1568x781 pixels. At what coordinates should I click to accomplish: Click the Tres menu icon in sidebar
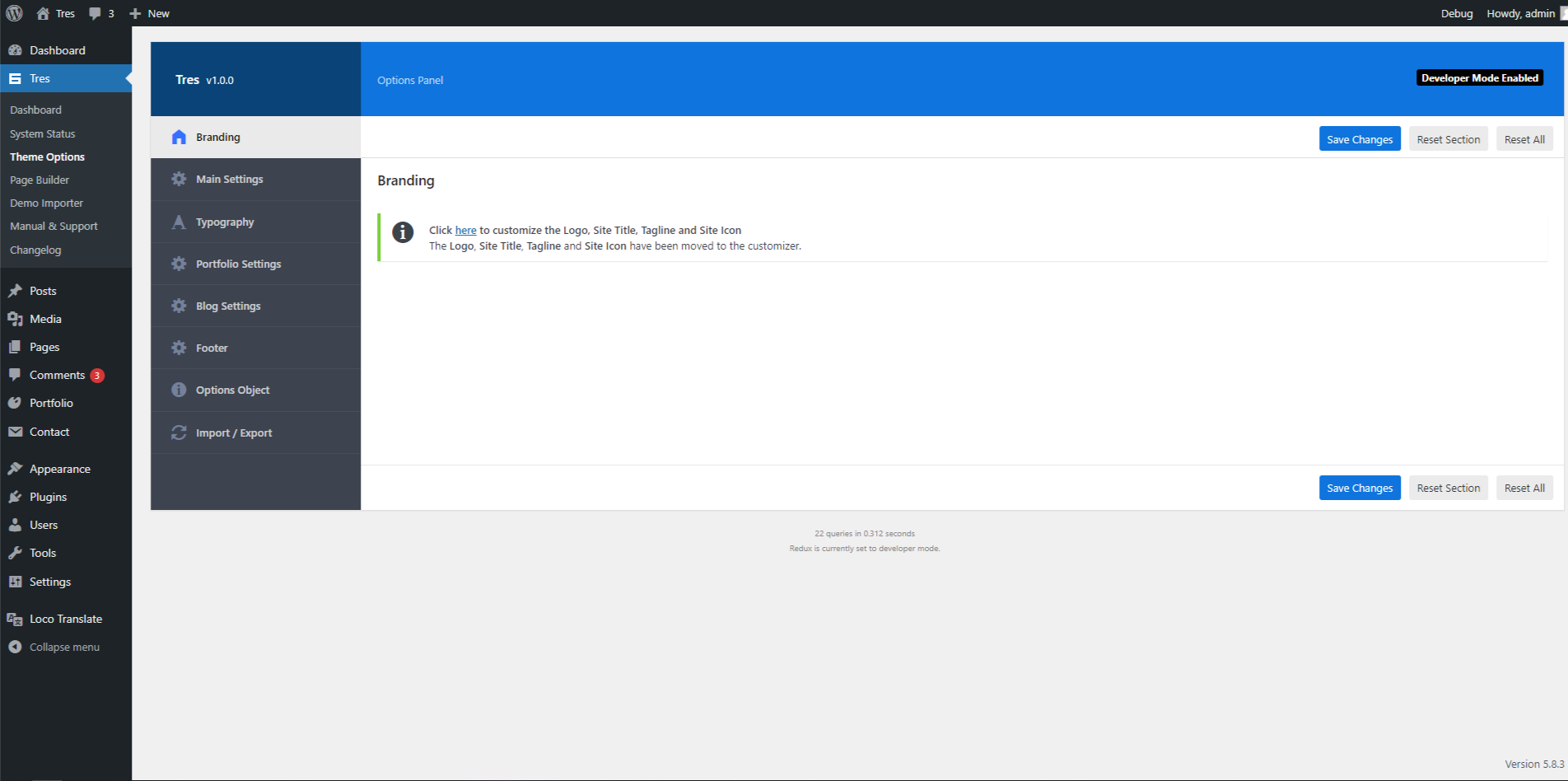coord(15,78)
